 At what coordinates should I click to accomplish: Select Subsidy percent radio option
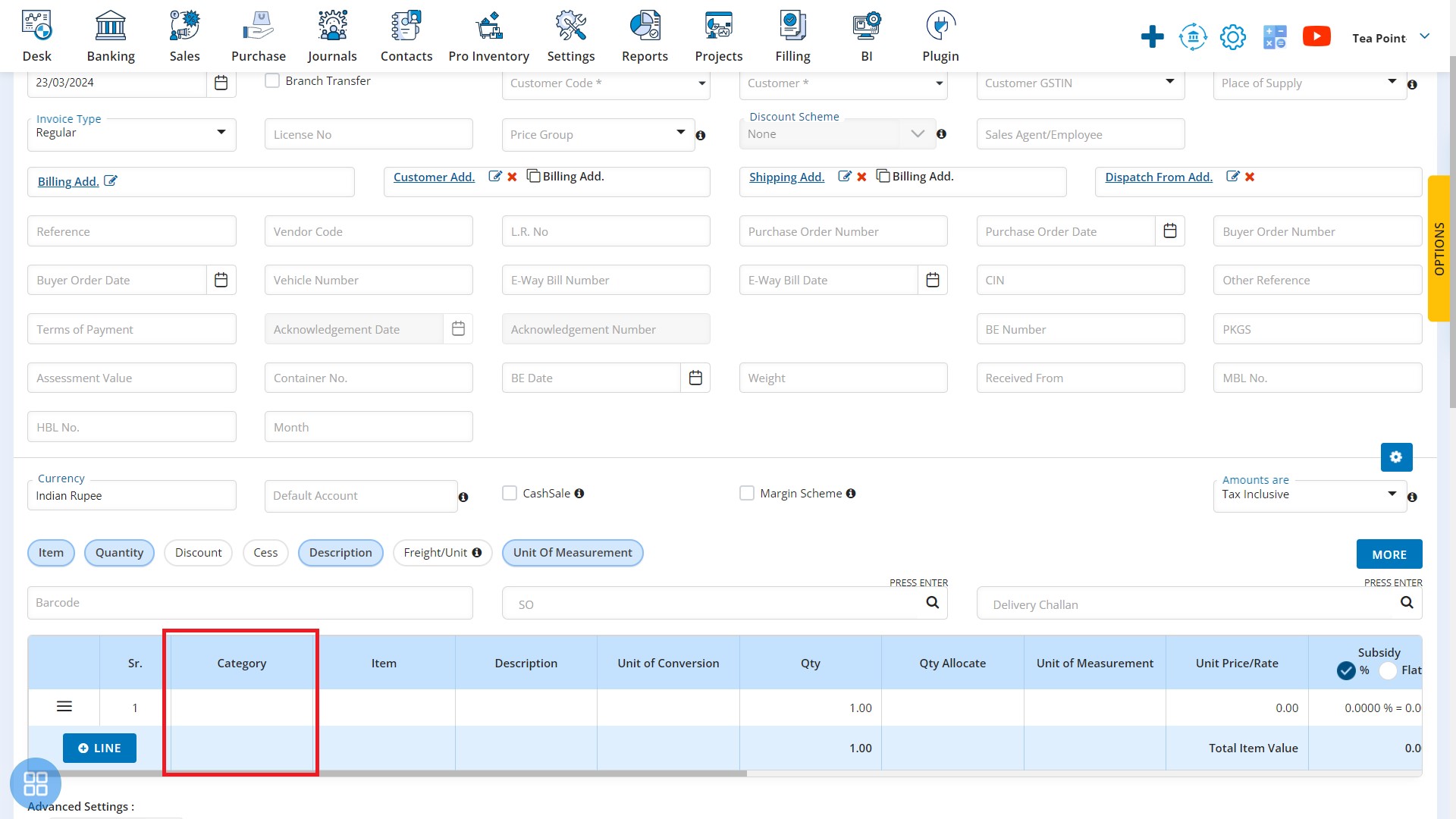pos(1346,670)
